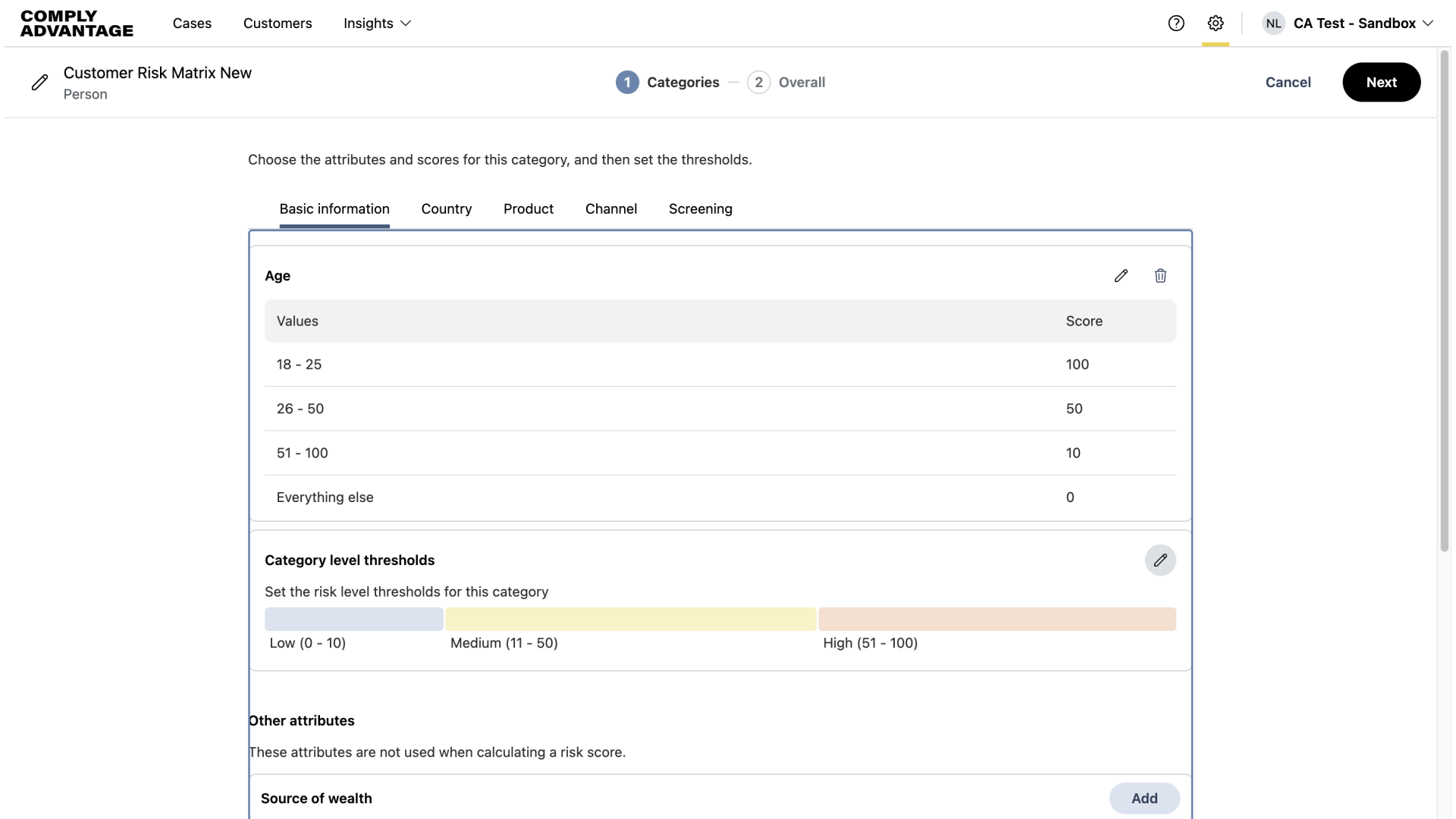Click the NL user avatar
The image size is (1456, 819).
click(1273, 24)
